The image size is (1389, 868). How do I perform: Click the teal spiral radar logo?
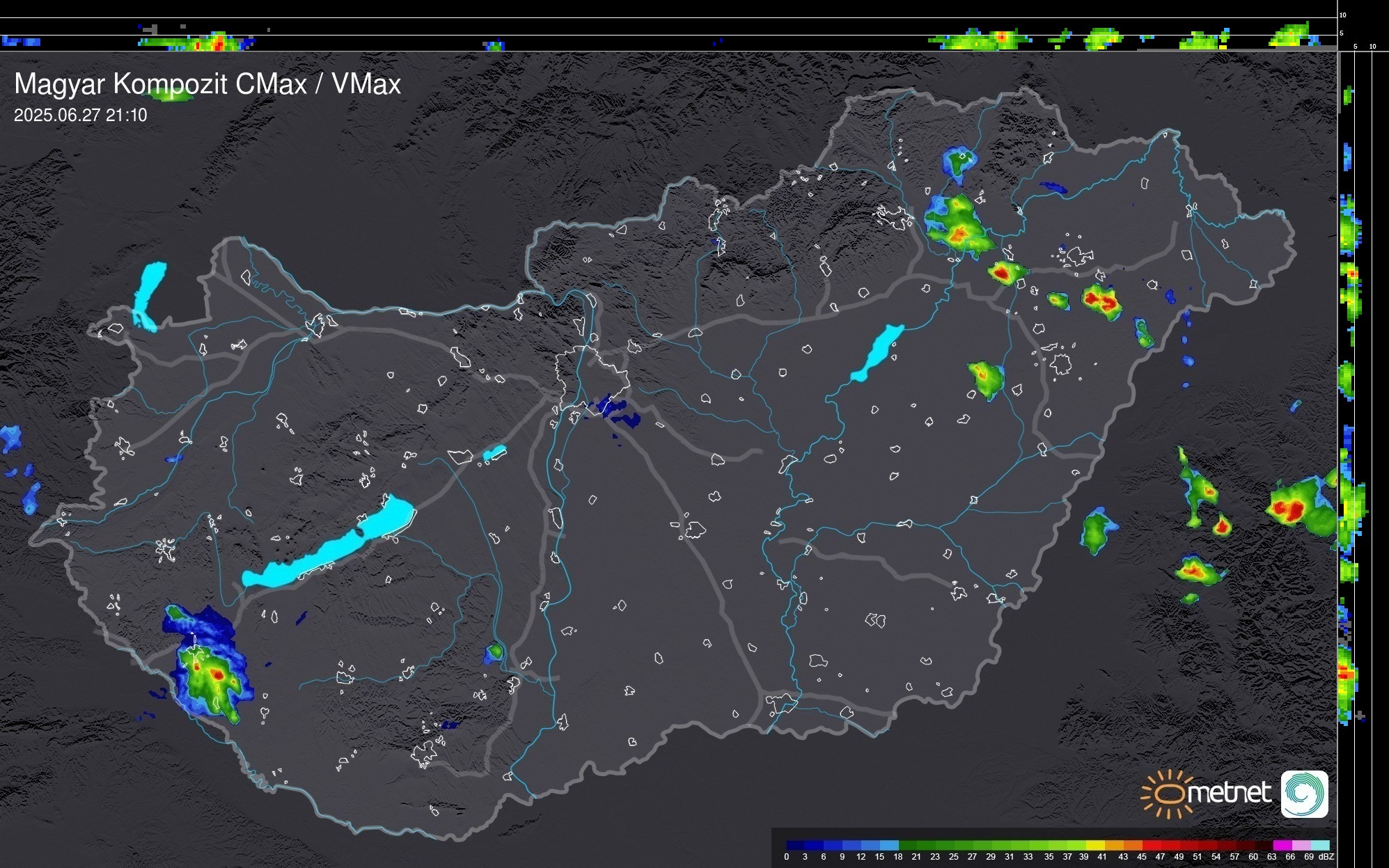[x=1304, y=794]
